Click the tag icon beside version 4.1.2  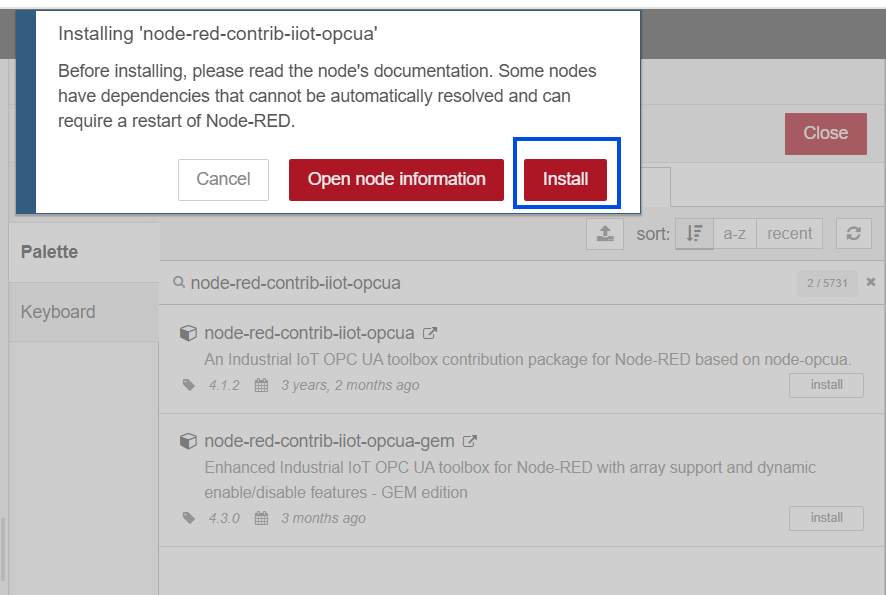pyautogui.click(x=189, y=385)
